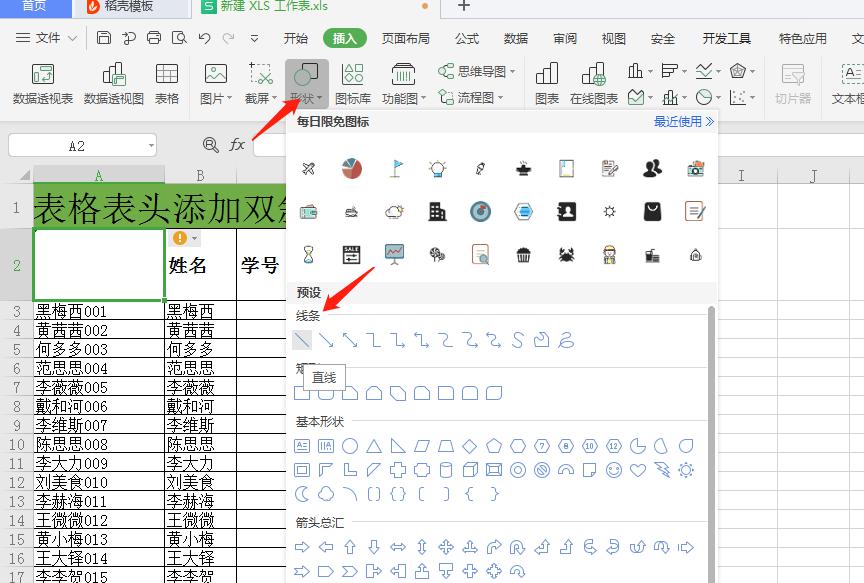
Task: Add a new tab with the plus button
Action: click(x=464, y=6)
